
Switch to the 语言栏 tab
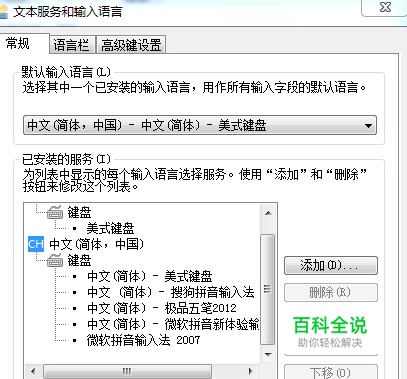[72, 45]
